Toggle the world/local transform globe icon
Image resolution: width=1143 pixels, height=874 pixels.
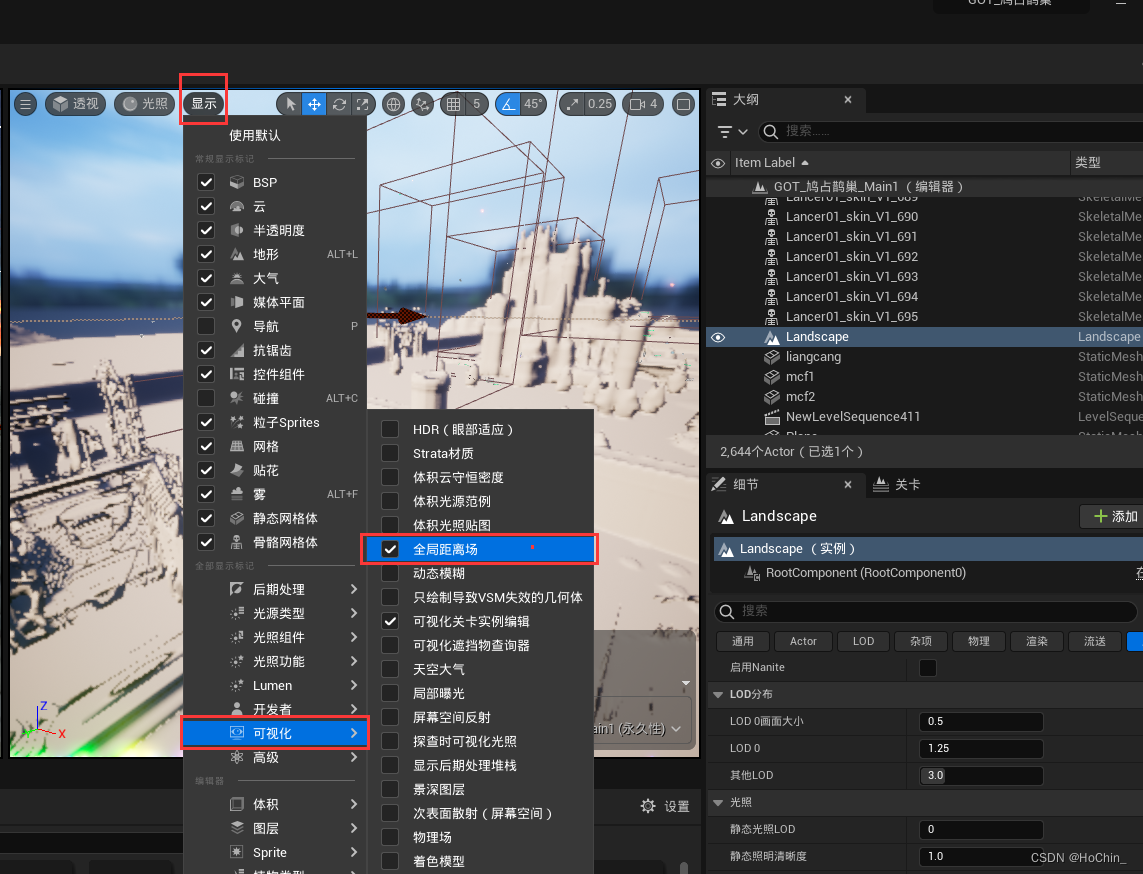coord(394,104)
